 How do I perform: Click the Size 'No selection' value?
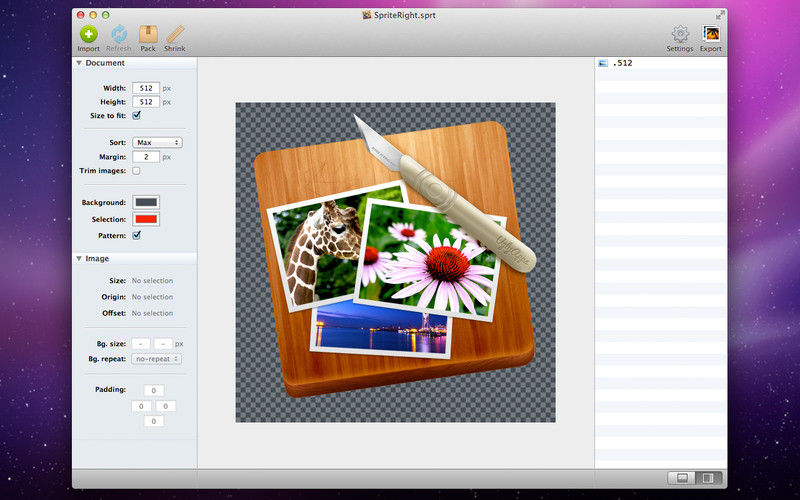152,281
